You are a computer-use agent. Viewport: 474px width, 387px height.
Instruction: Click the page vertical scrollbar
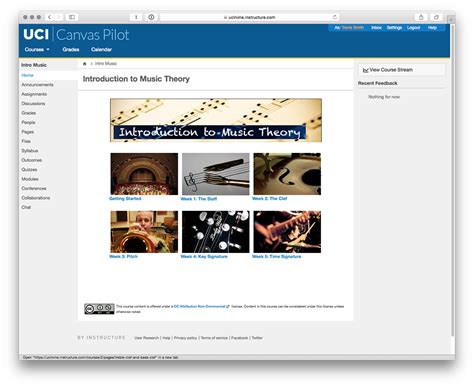(x=452, y=180)
